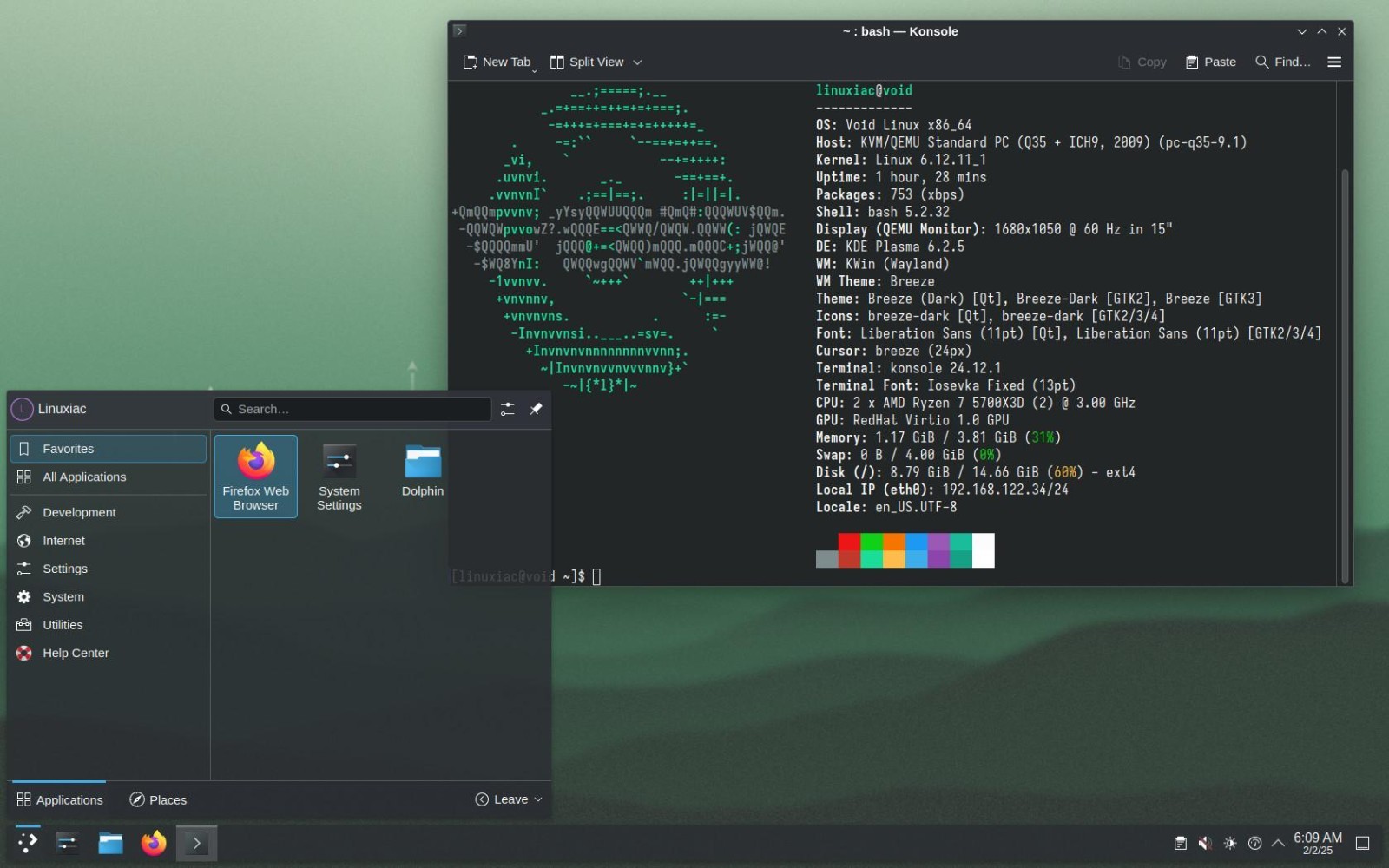Image resolution: width=1389 pixels, height=868 pixels.
Task: Click Paste in Konsole toolbar
Action: tap(1210, 62)
